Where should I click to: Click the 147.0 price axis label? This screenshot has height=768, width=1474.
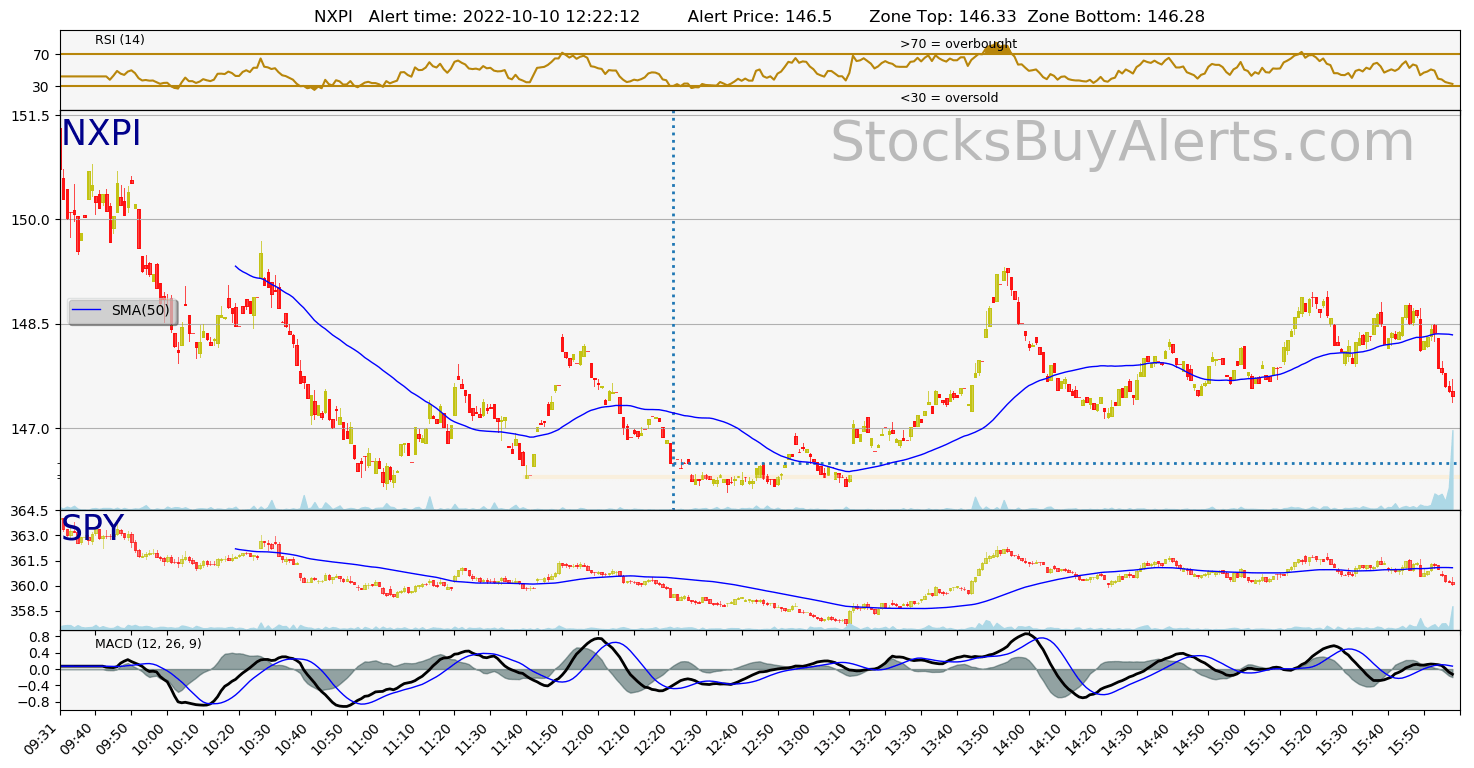pyautogui.click(x=31, y=428)
